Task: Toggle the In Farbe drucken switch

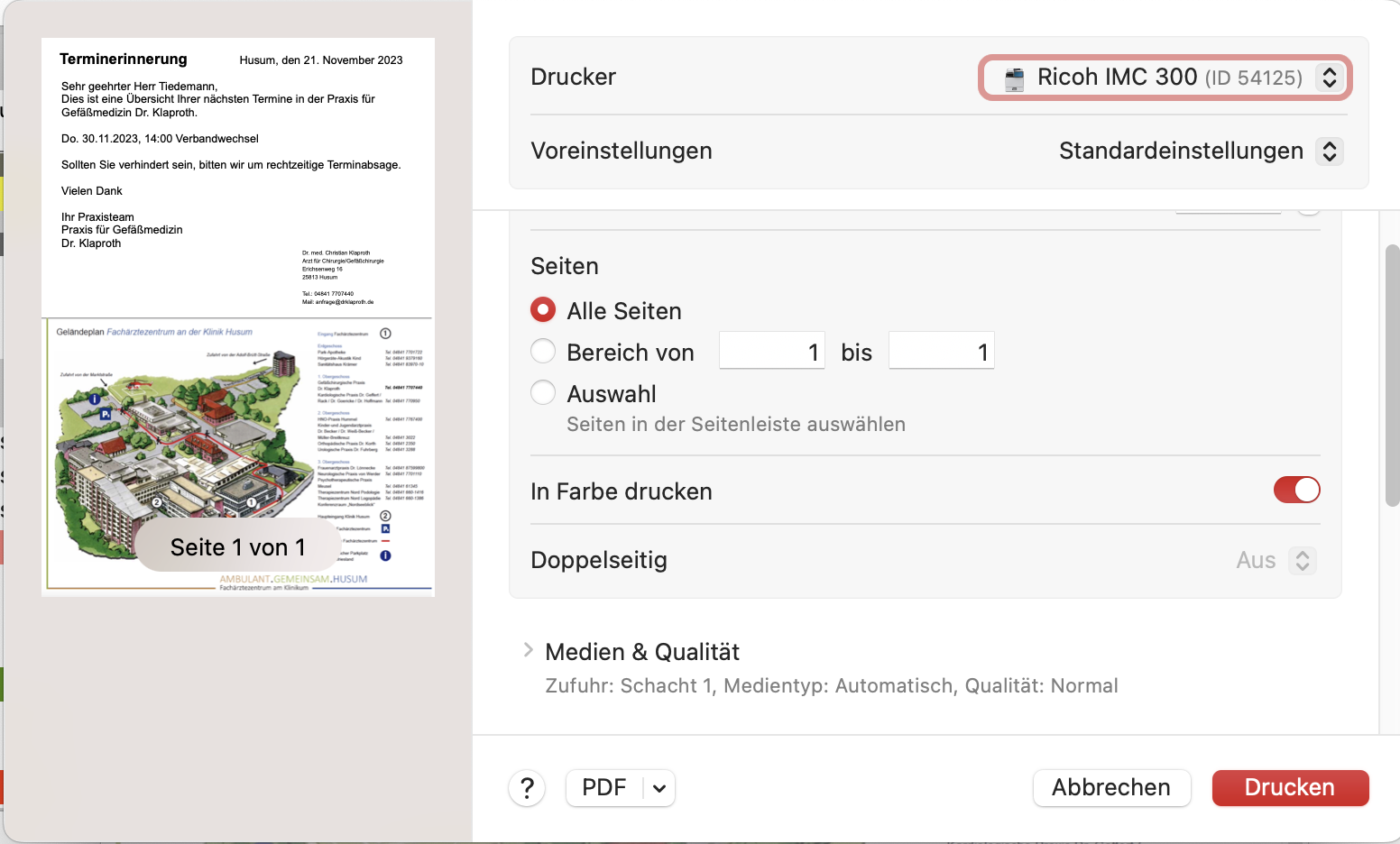Action: click(x=1297, y=490)
